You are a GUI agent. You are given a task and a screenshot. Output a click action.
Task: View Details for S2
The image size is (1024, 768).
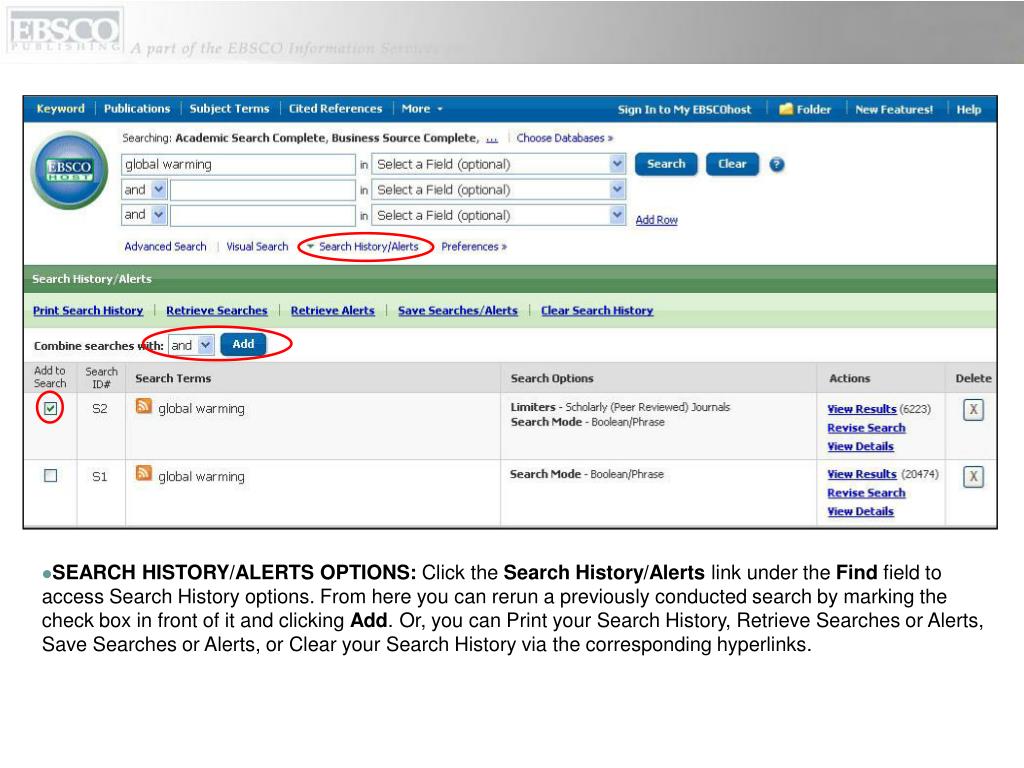(860, 447)
